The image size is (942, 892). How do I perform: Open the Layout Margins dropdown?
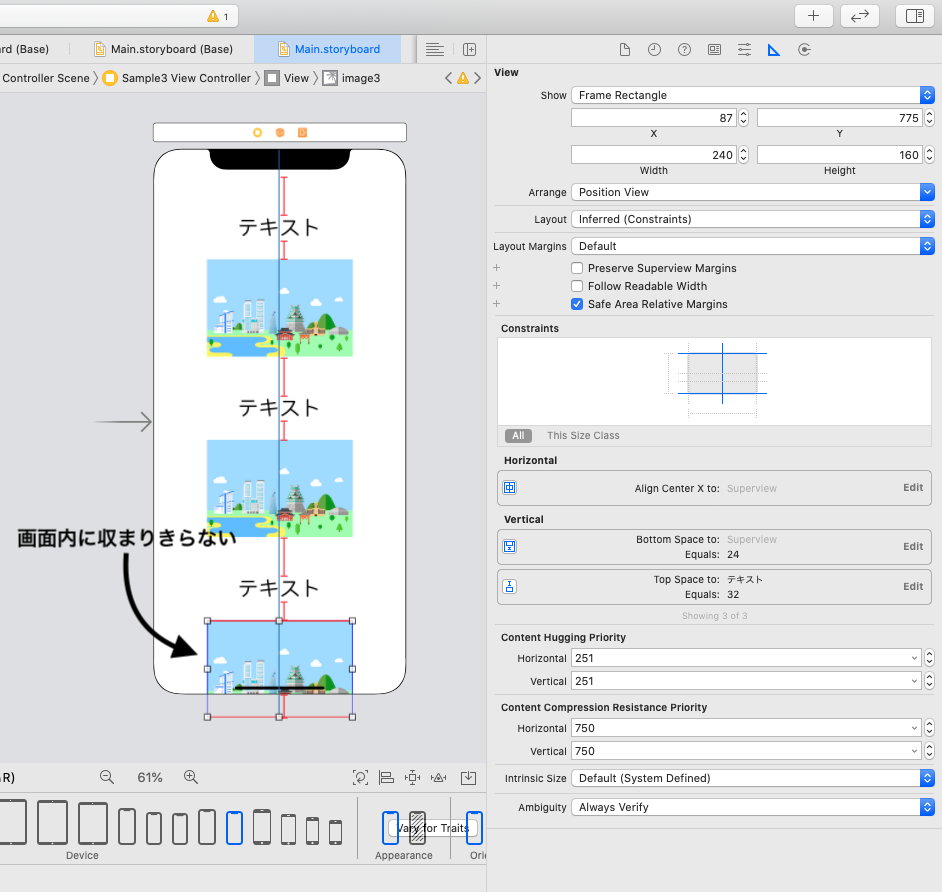753,246
